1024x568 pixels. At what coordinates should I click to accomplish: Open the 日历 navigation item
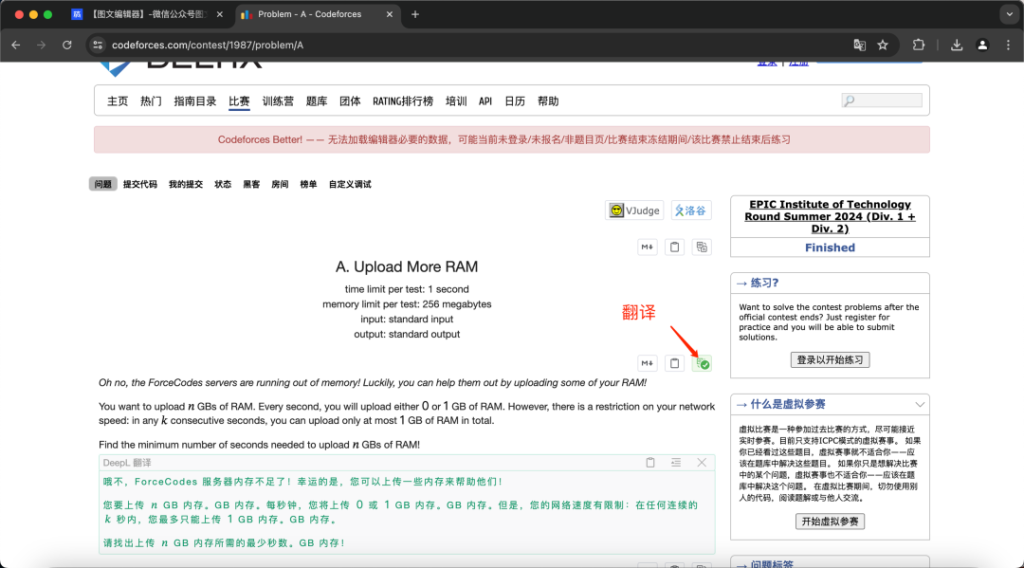(x=515, y=101)
